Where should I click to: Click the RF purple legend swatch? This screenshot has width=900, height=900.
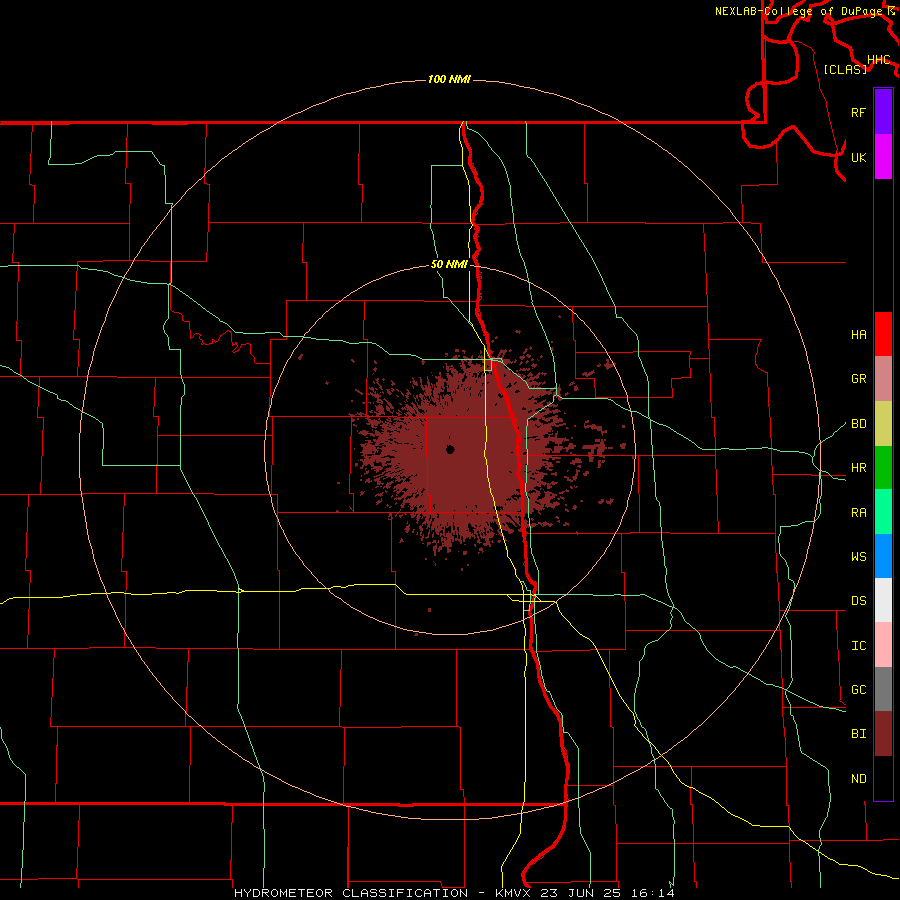[x=883, y=112]
